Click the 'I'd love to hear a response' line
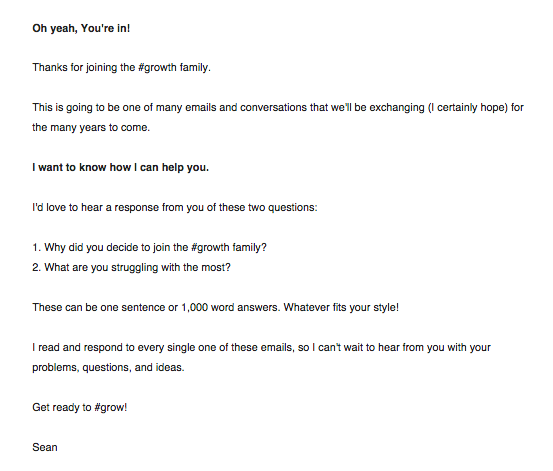Viewport: 553px width, 471px height. pos(175,207)
